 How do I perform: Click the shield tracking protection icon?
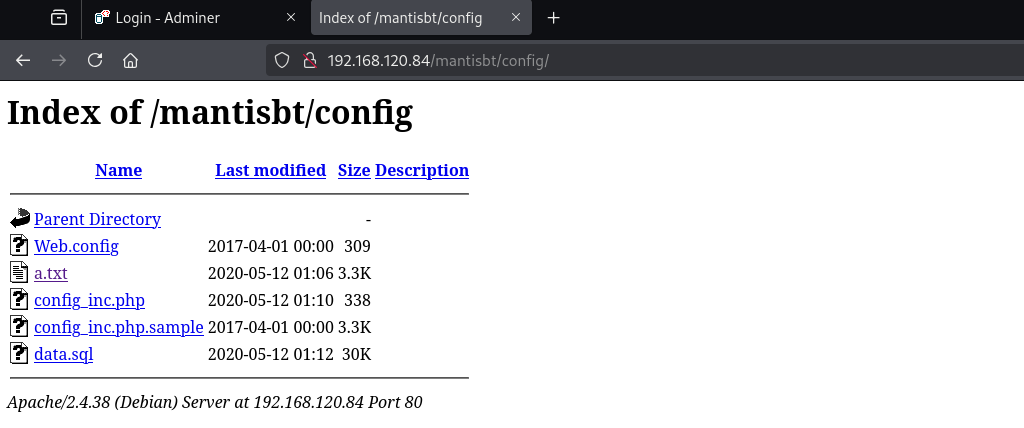tap(282, 60)
